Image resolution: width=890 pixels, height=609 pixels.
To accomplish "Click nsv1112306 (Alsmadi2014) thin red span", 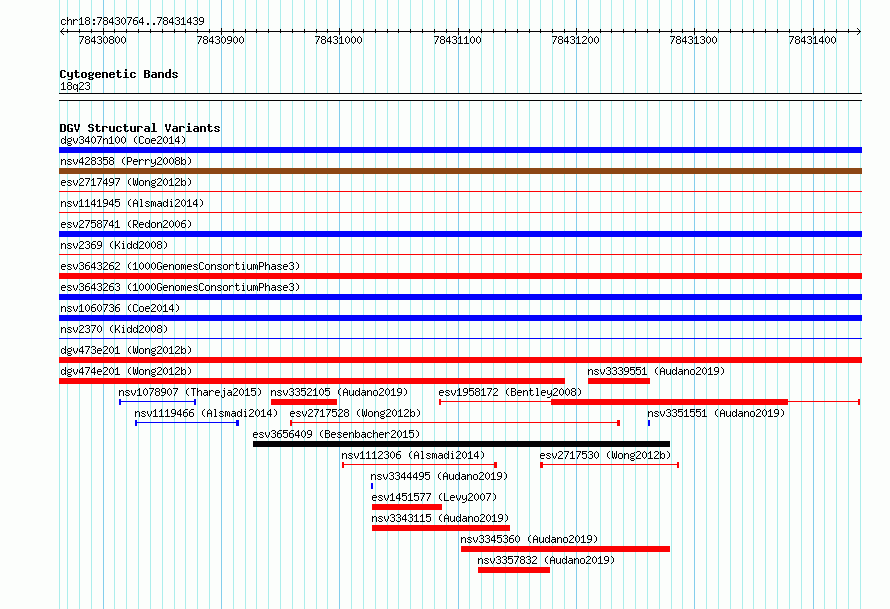I will click(x=419, y=465).
